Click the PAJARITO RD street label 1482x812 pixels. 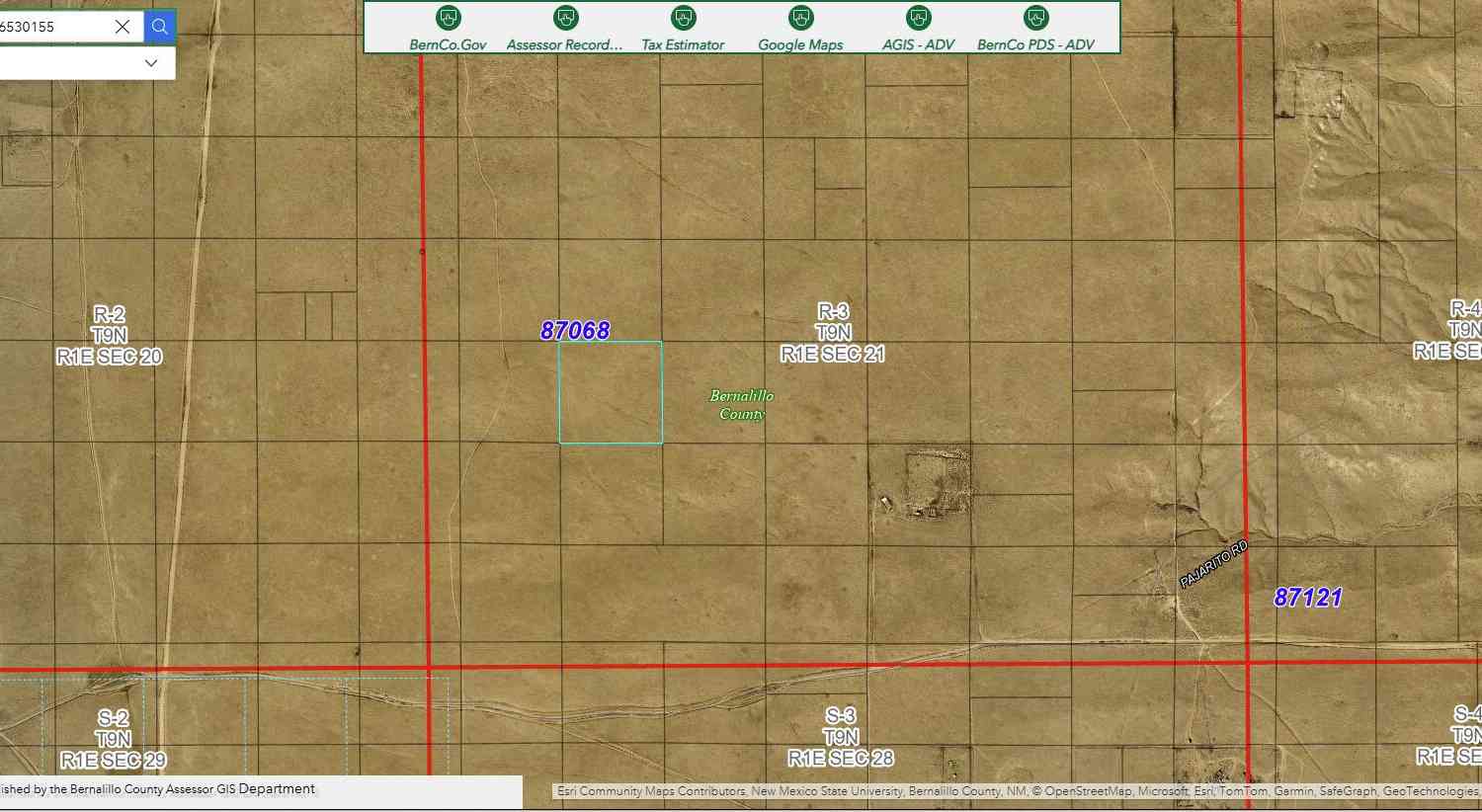tap(1214, 565)
